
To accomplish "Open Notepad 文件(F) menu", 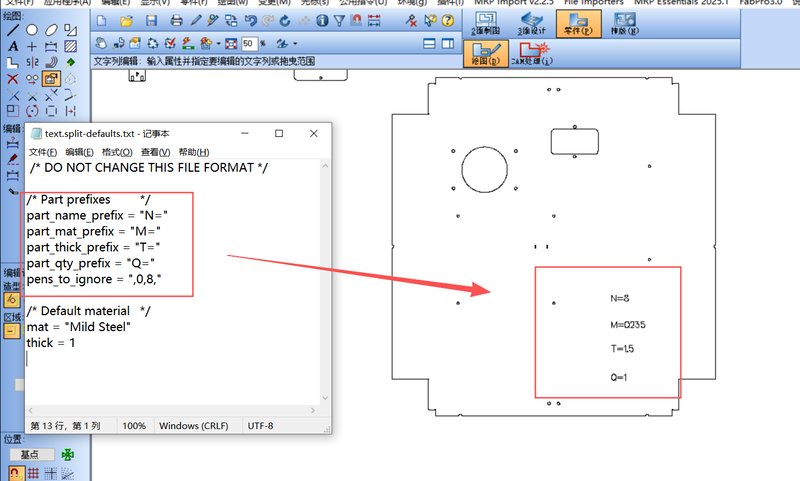I will coord(42,152).
